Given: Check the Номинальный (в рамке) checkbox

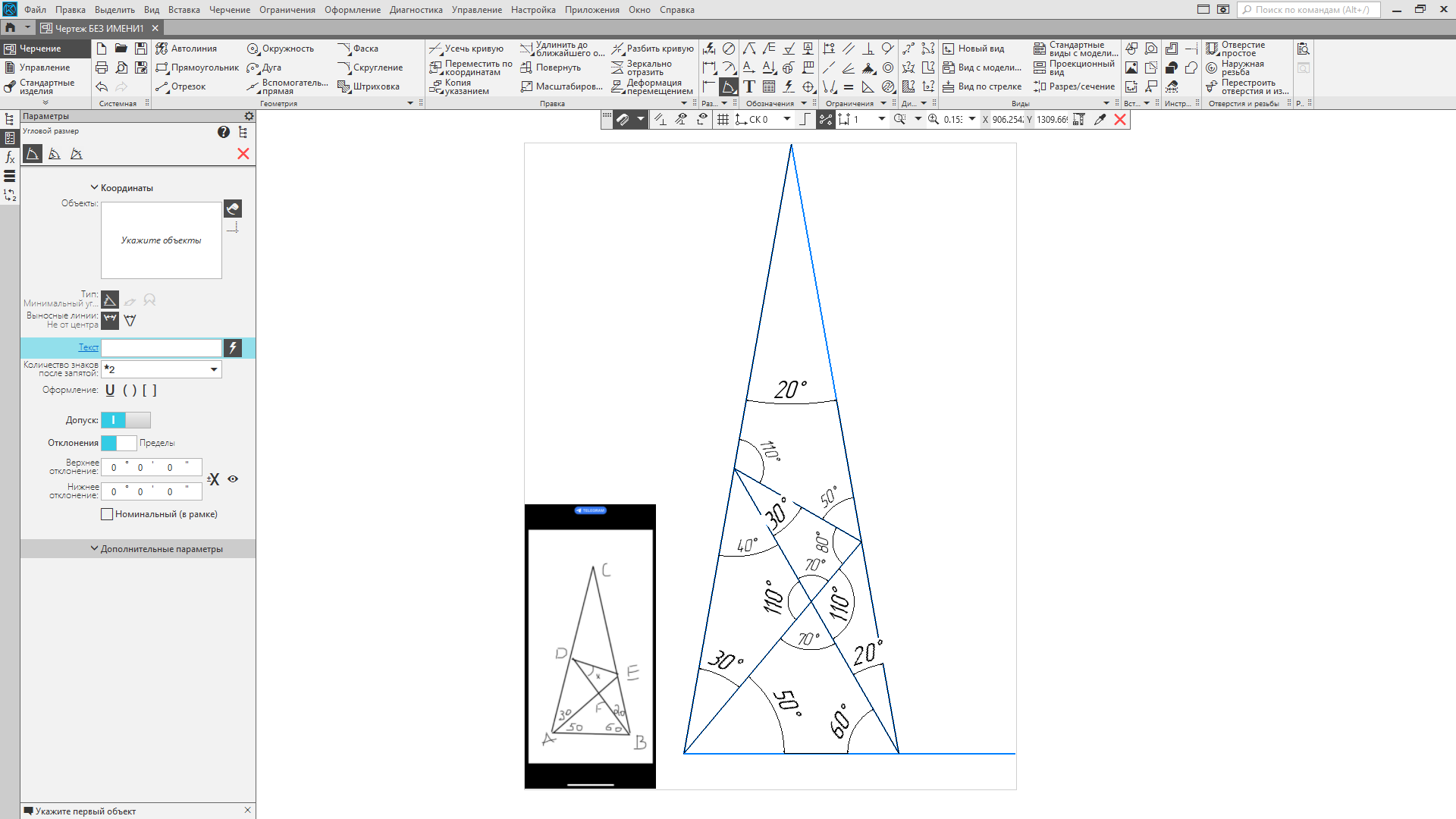Looking at the screenshot, I should (107, 514).
